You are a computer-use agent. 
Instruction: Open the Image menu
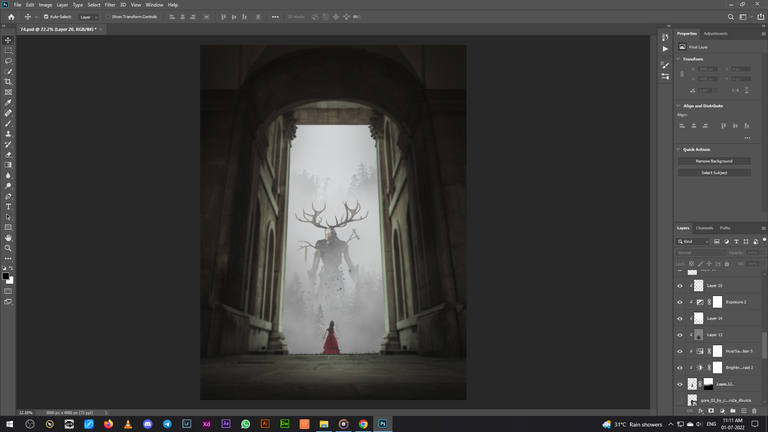[x=45, y=5]
